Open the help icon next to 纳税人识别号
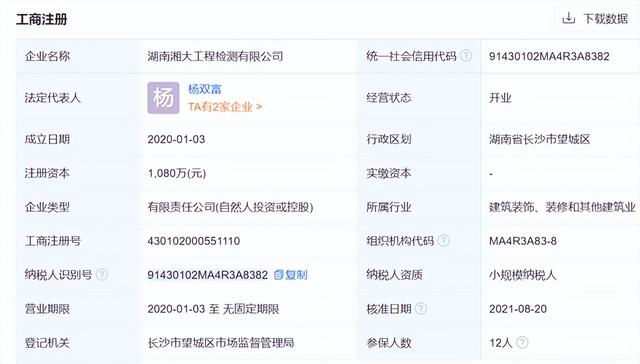 (102, 275)
